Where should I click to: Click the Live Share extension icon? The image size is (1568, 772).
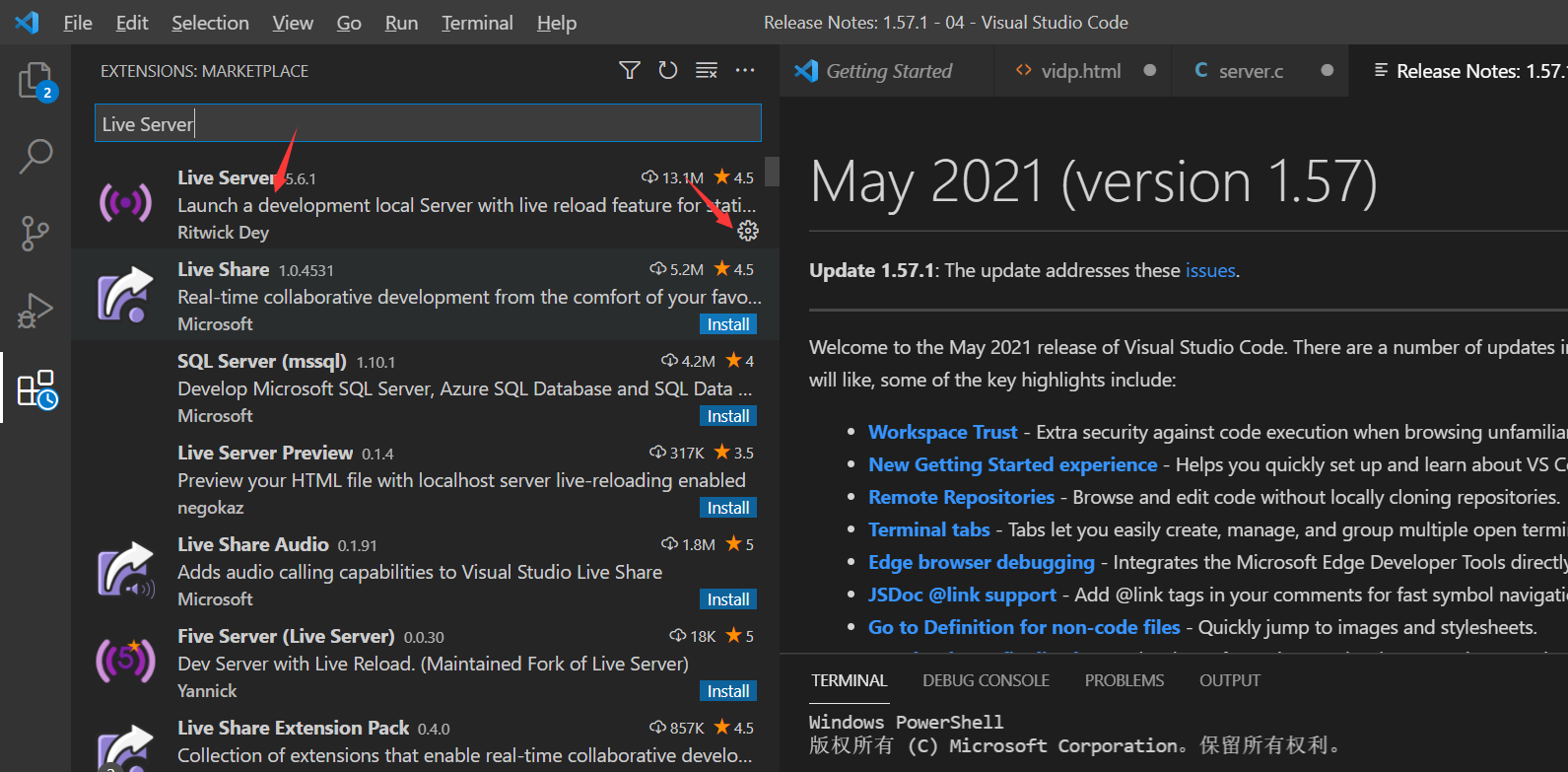[x=125, y=294]
